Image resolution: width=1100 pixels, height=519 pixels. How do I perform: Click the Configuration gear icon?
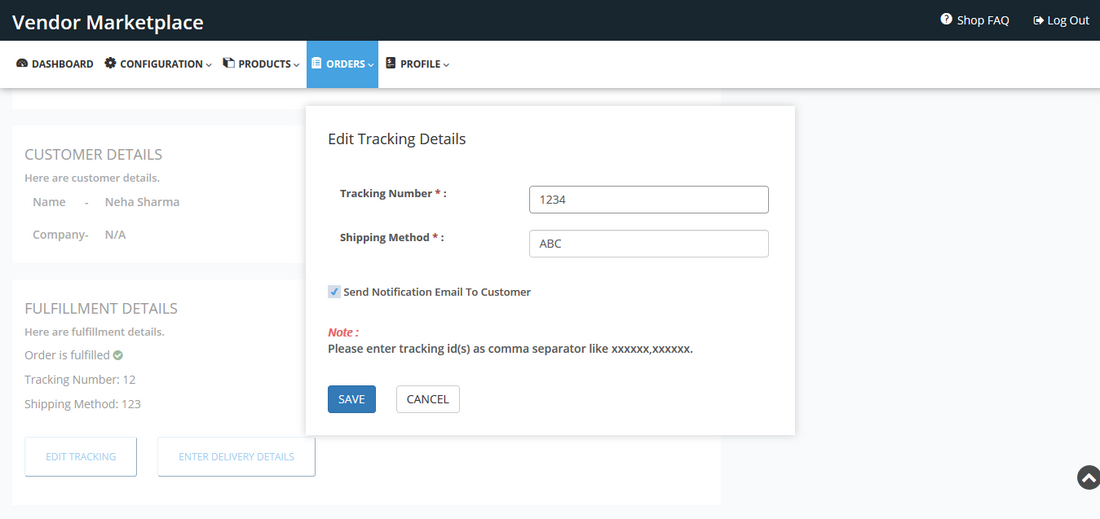[x=110, y=63]
